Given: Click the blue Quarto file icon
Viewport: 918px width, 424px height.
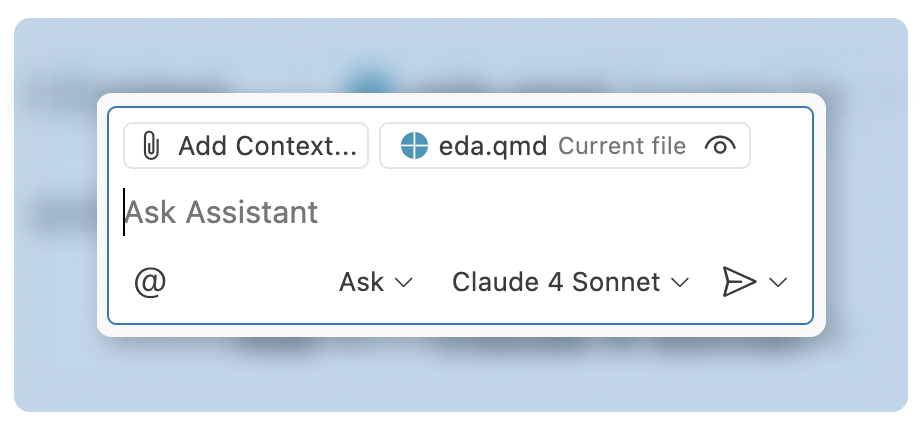Looking at the screenshot, I should pos(415,146).
